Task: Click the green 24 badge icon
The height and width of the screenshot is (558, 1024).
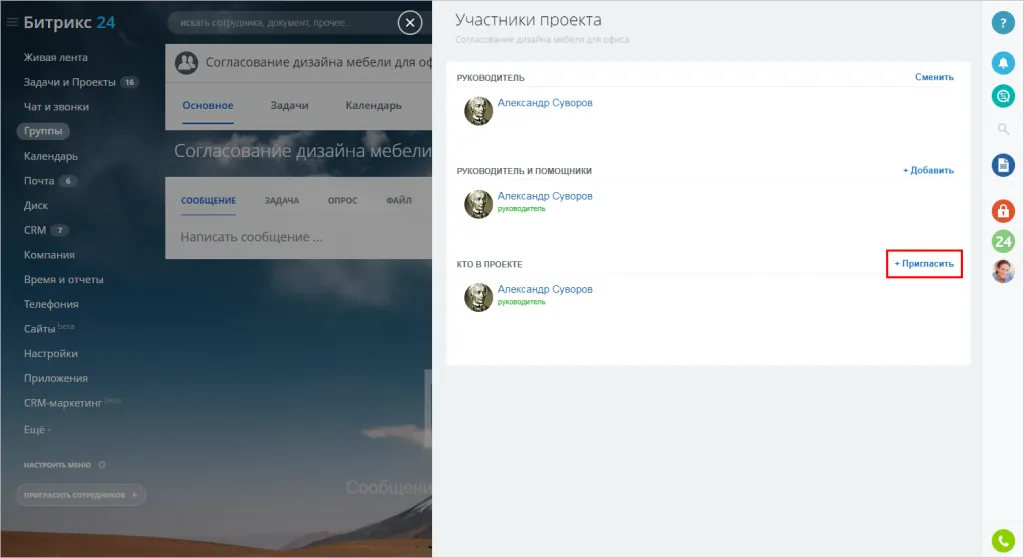Action: click(x=1003, y=241)
